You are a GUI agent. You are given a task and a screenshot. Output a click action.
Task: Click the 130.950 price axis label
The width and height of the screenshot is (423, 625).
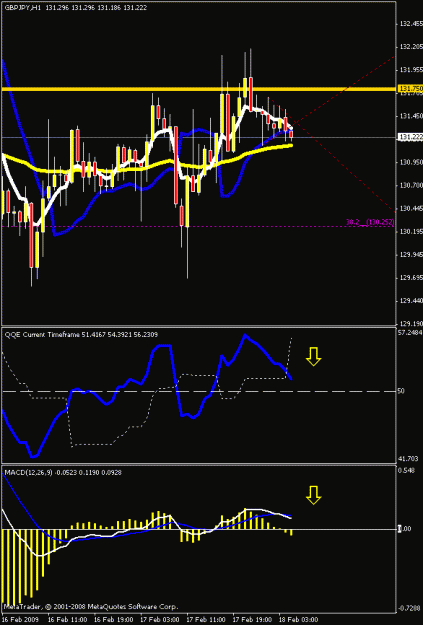[411, 162]
